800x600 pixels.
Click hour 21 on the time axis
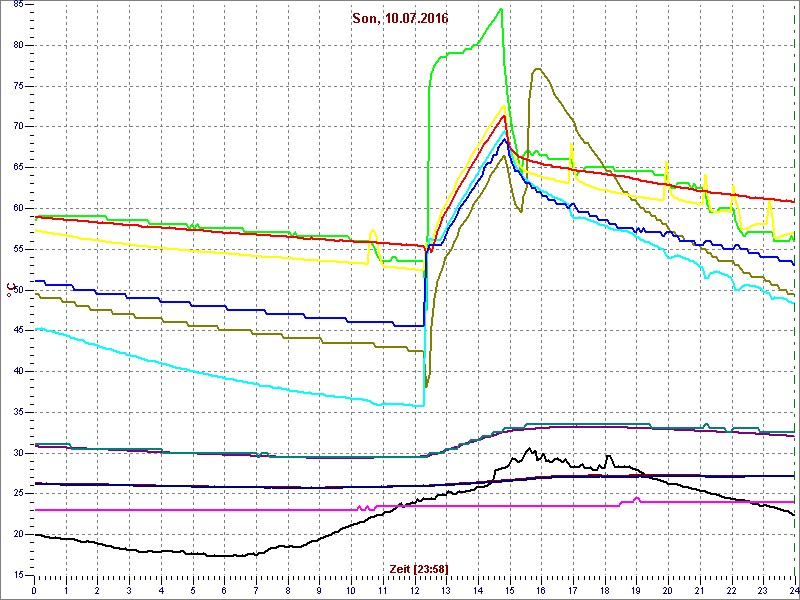pos(699,589)
